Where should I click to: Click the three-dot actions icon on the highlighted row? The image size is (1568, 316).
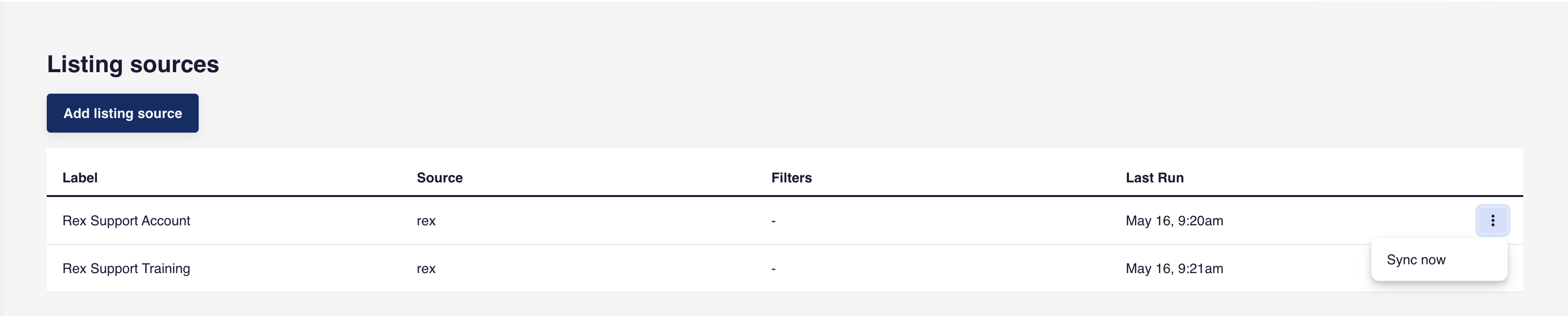(x=1493, y=221)
